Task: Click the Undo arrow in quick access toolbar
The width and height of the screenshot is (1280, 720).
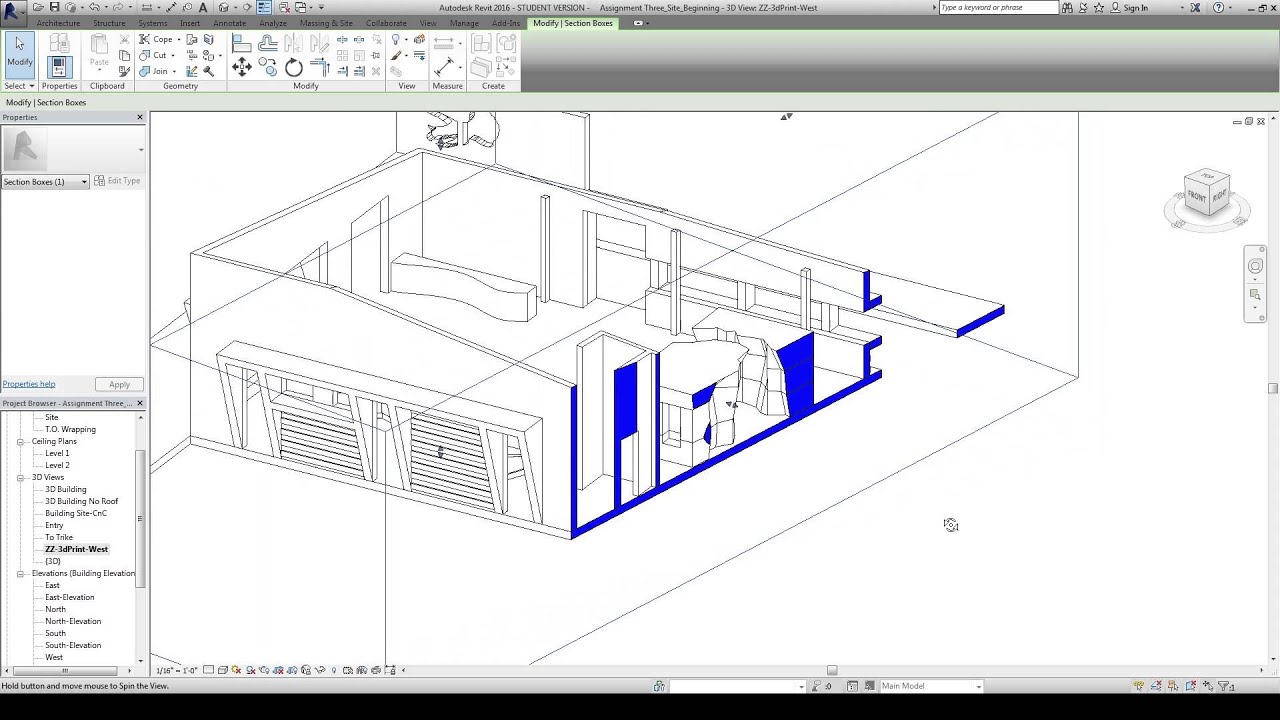Action: click(x=94, y=7)
